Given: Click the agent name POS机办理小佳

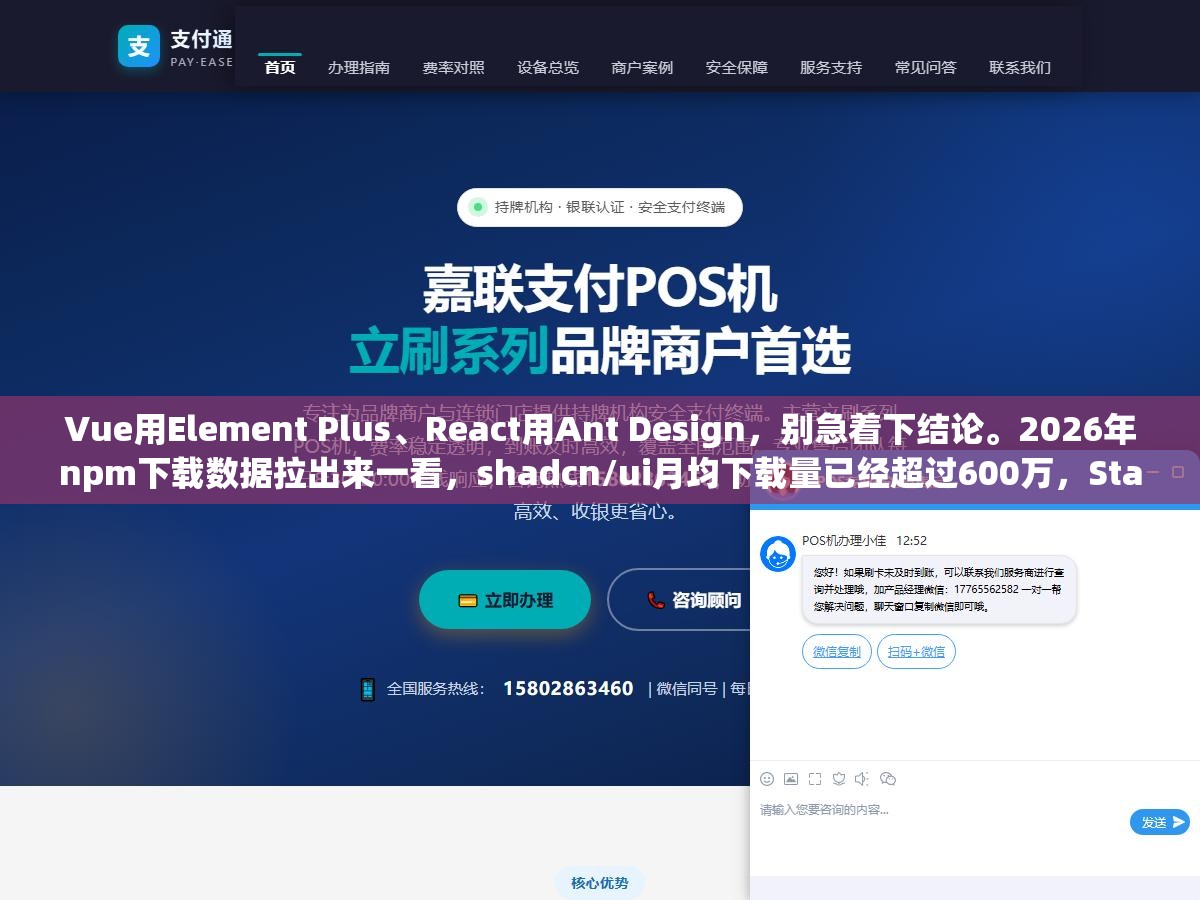Looking at the screenshot, I should (844, 540).
